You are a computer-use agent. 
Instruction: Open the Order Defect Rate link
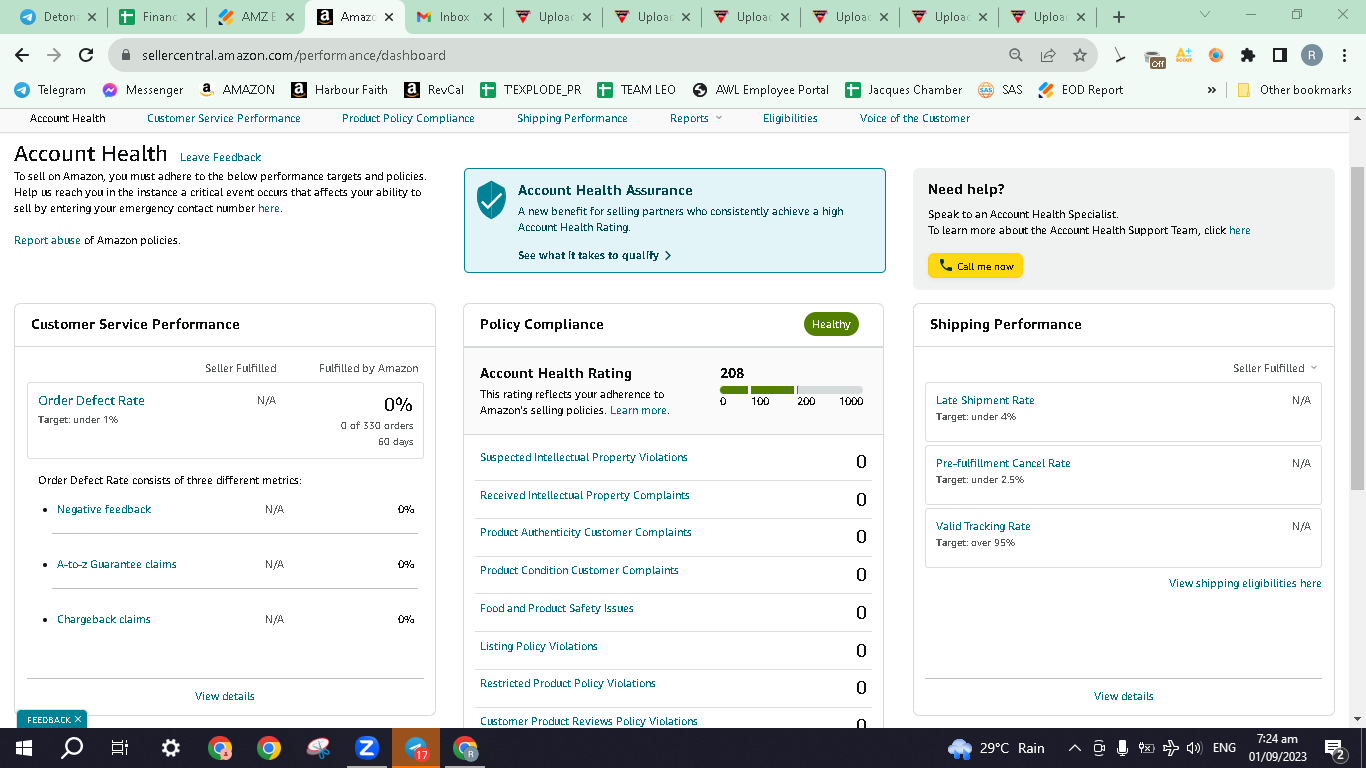[91, 400]
